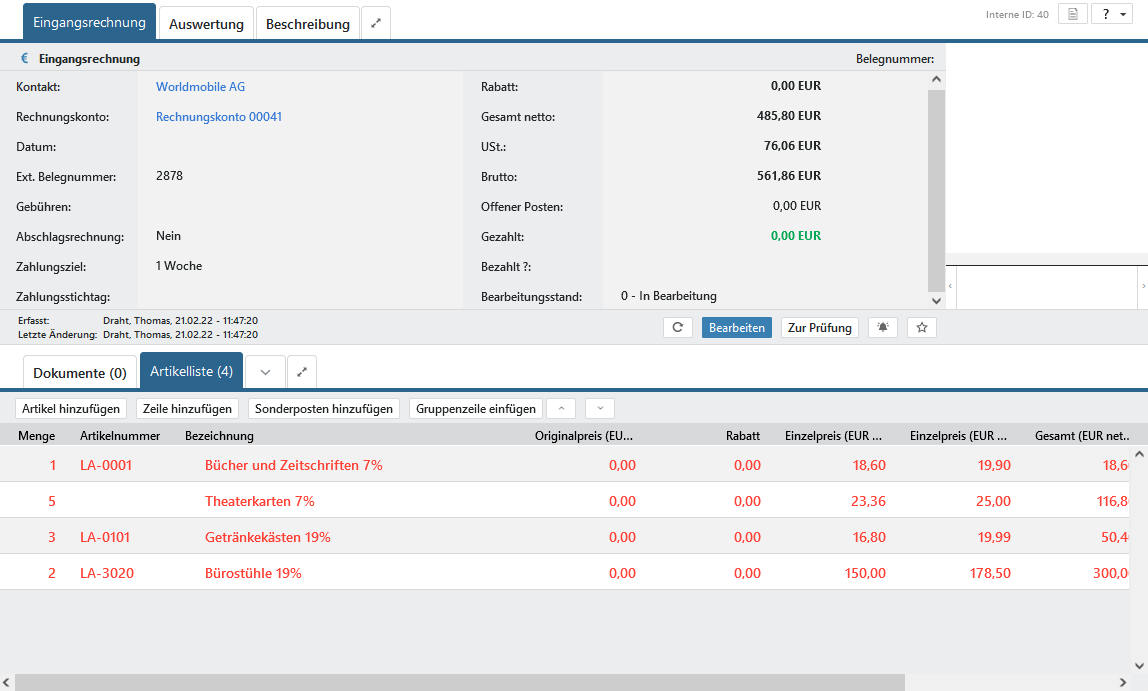Mark invoice as favorite with star icon

tap(921, 327)
